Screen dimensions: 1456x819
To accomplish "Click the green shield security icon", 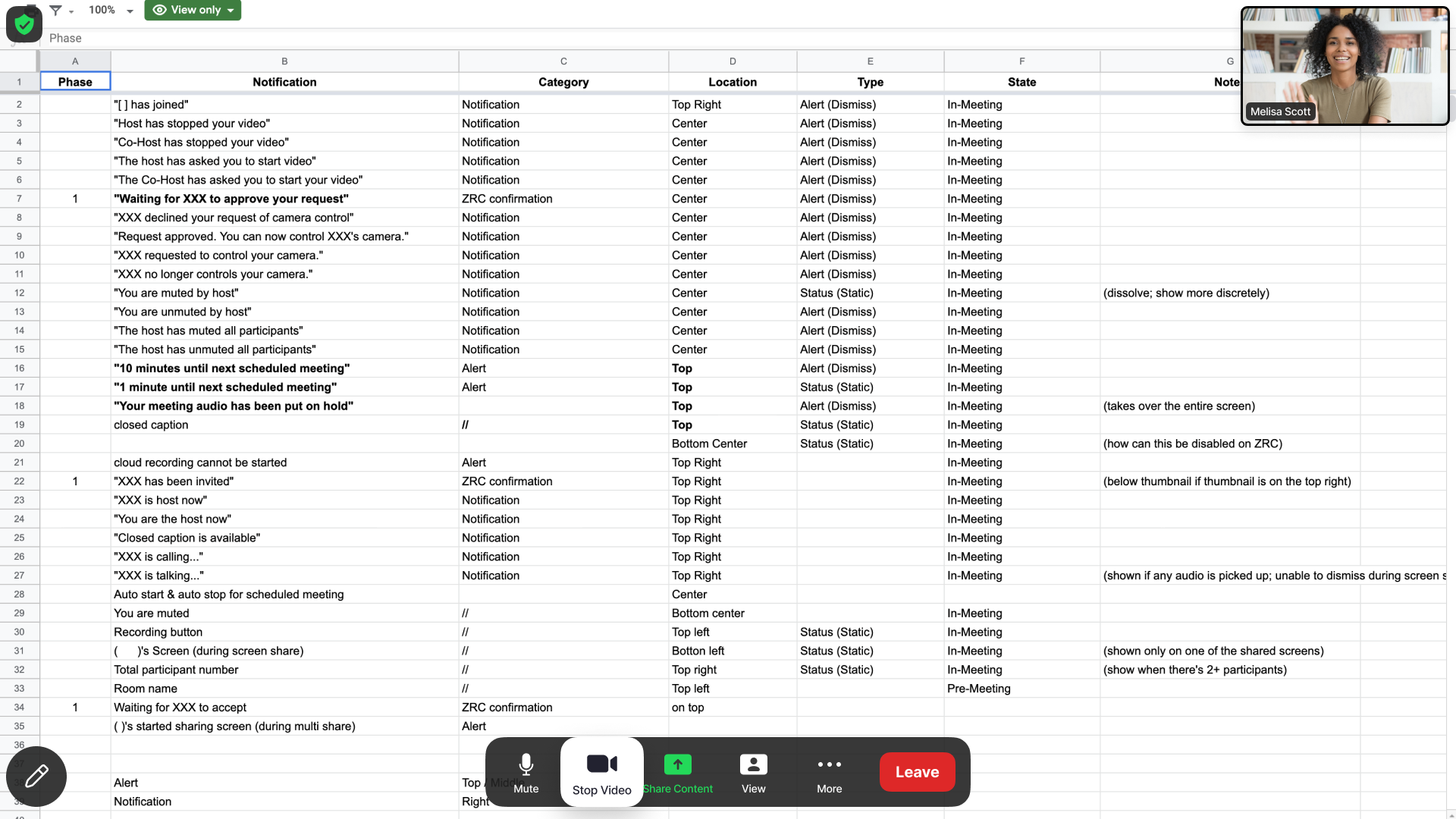I will coord(24,24).
